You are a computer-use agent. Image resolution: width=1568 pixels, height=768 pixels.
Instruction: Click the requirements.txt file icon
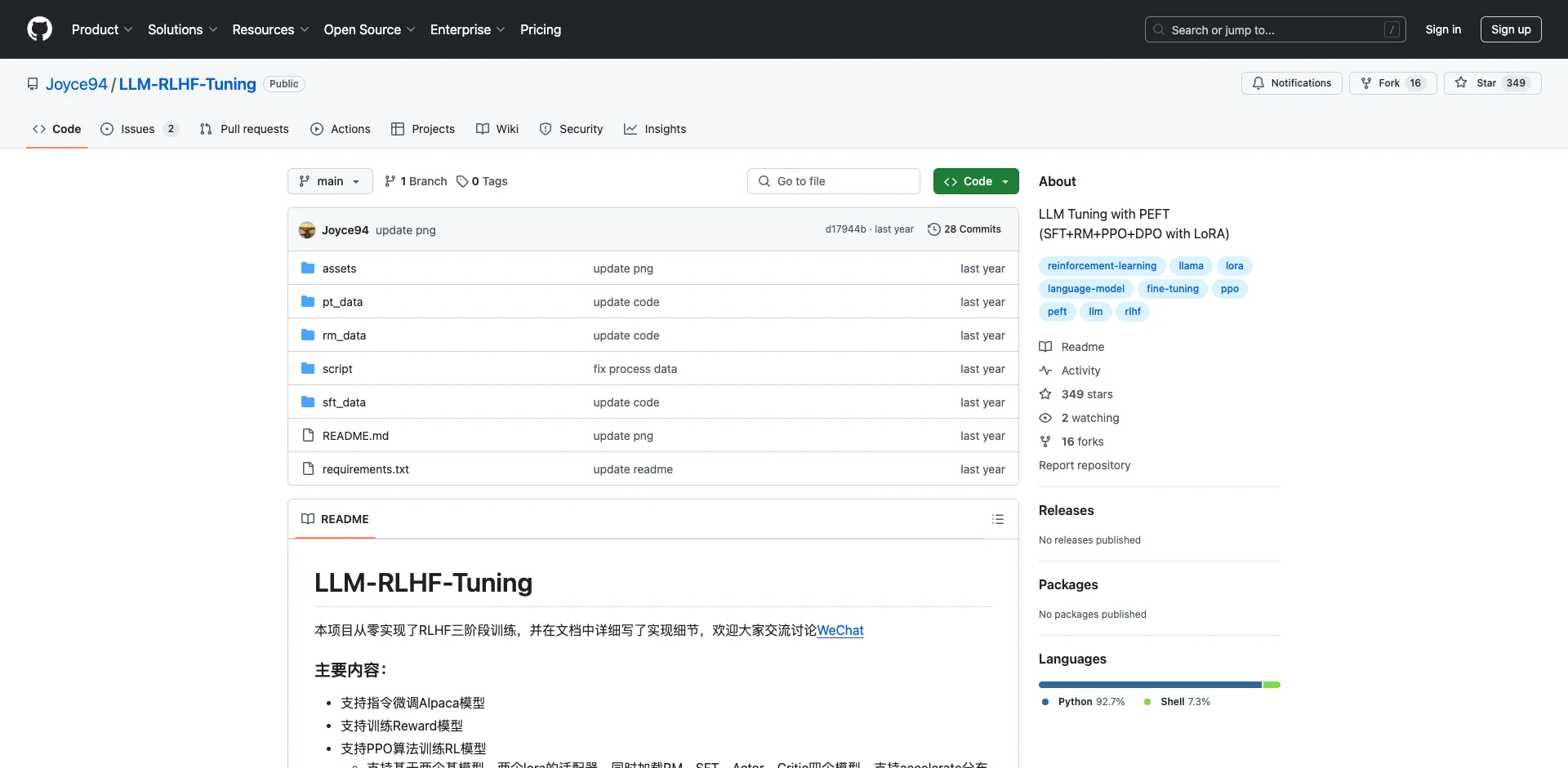[308, 469]
